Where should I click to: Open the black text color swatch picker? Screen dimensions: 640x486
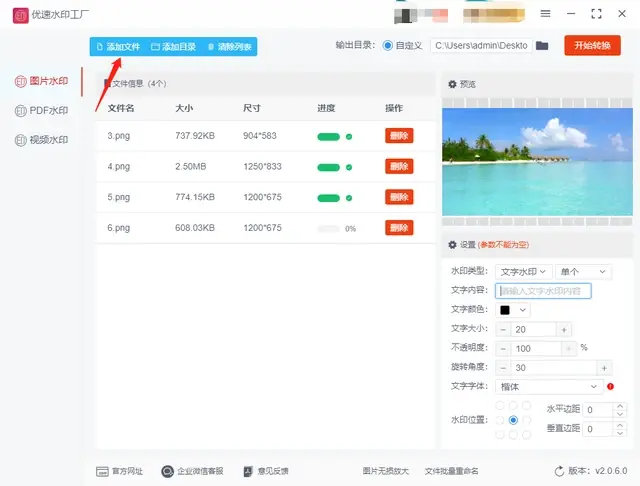(x=512, y=310)
